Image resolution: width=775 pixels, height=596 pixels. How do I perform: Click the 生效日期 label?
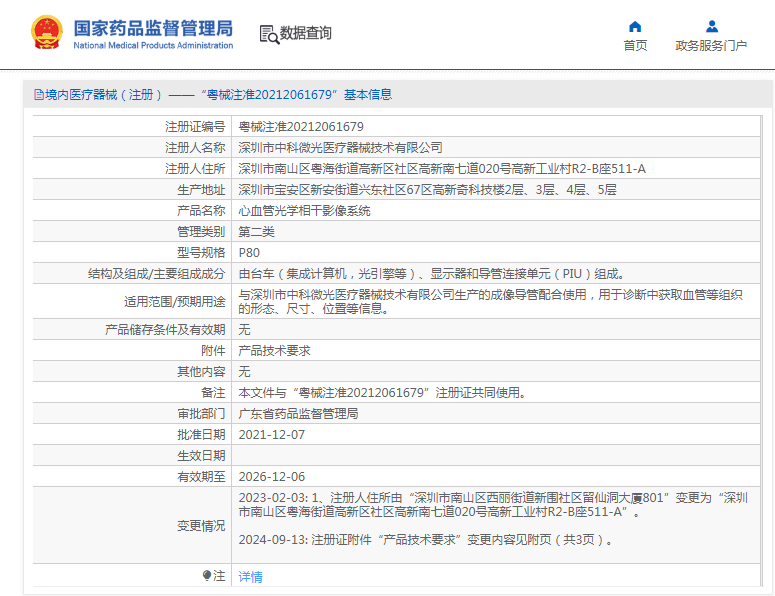coord(201,455)
